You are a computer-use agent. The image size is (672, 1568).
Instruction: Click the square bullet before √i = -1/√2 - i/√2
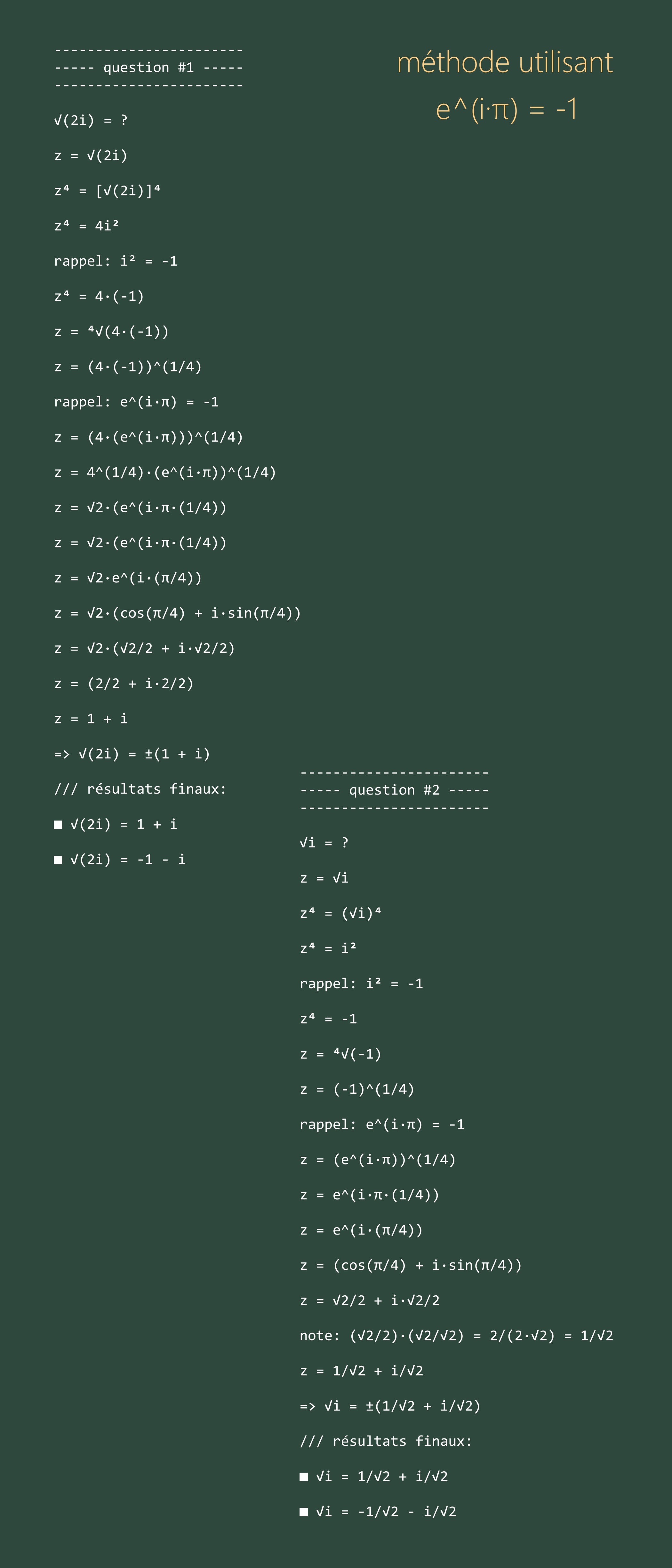(304, 1512)
